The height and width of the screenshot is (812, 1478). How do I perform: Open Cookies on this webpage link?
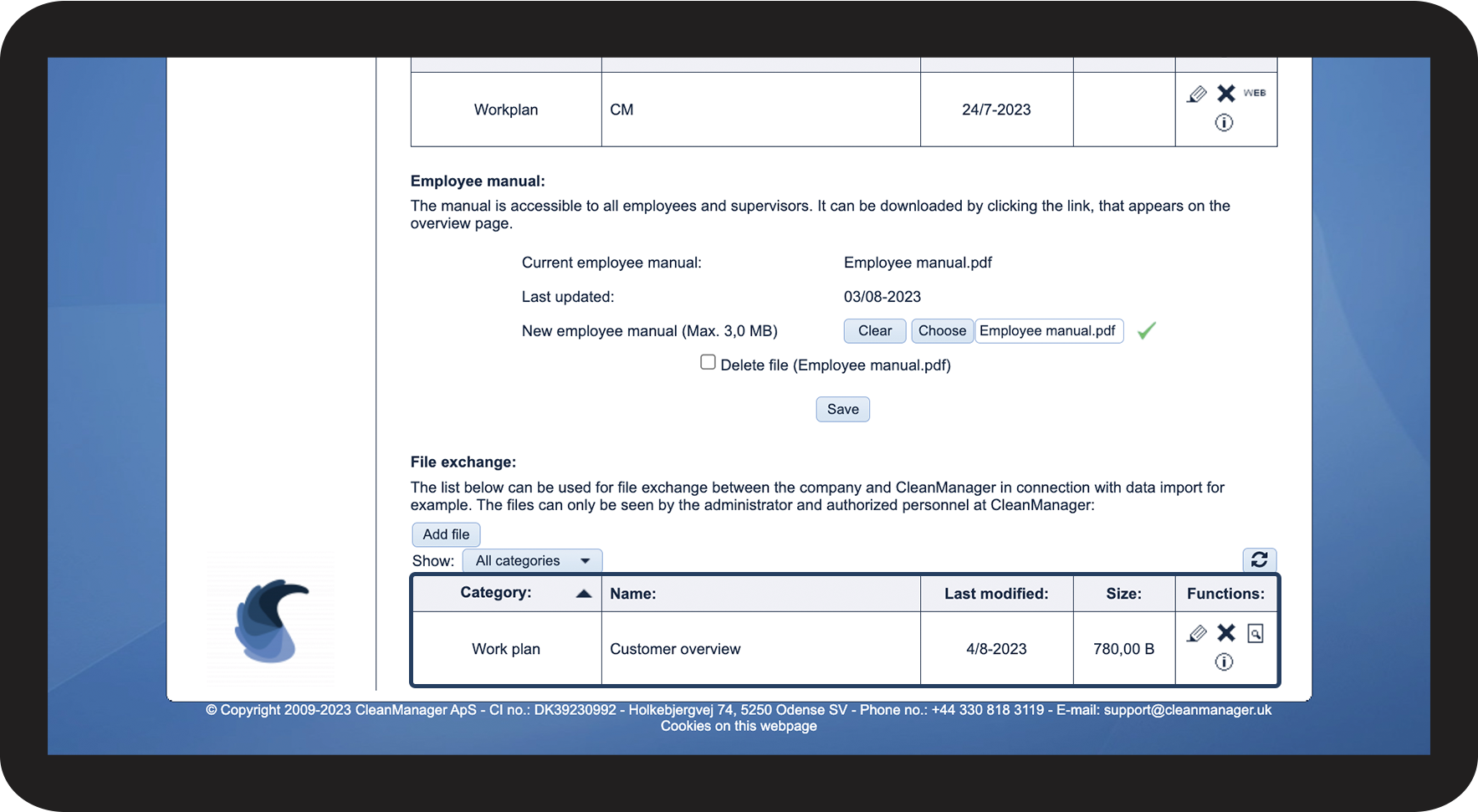tap(739, 726)
